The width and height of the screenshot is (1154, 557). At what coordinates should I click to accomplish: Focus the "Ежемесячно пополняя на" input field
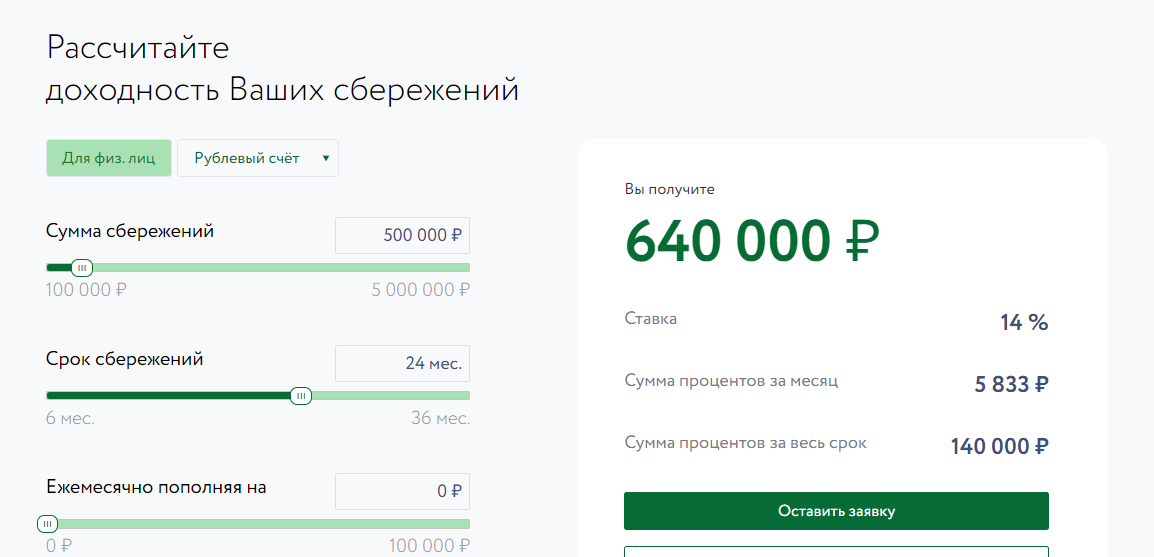(x=402, y=491)
